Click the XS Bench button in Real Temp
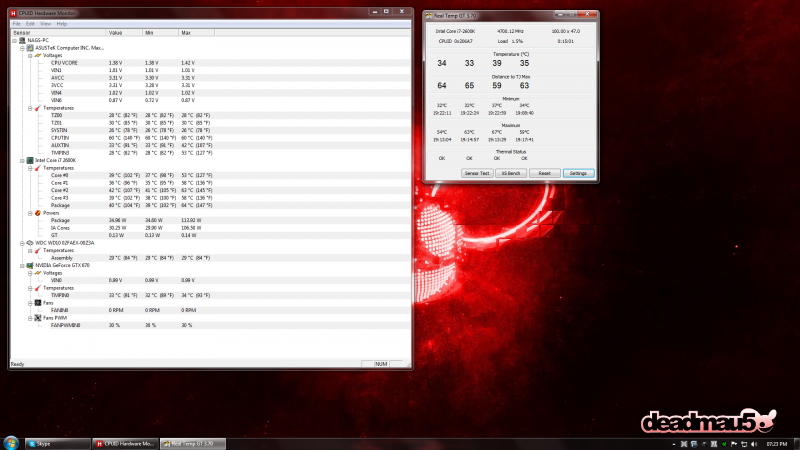The width and height of the screenshot is (800, 450). point(511,173)
